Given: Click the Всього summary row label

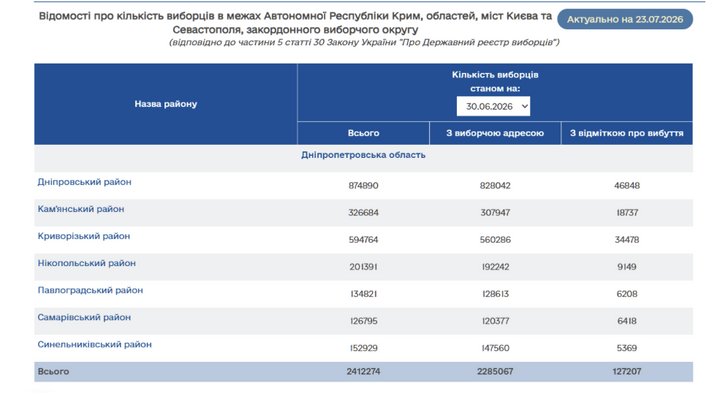Looking at the screenshot, I should tap(53, 371).
